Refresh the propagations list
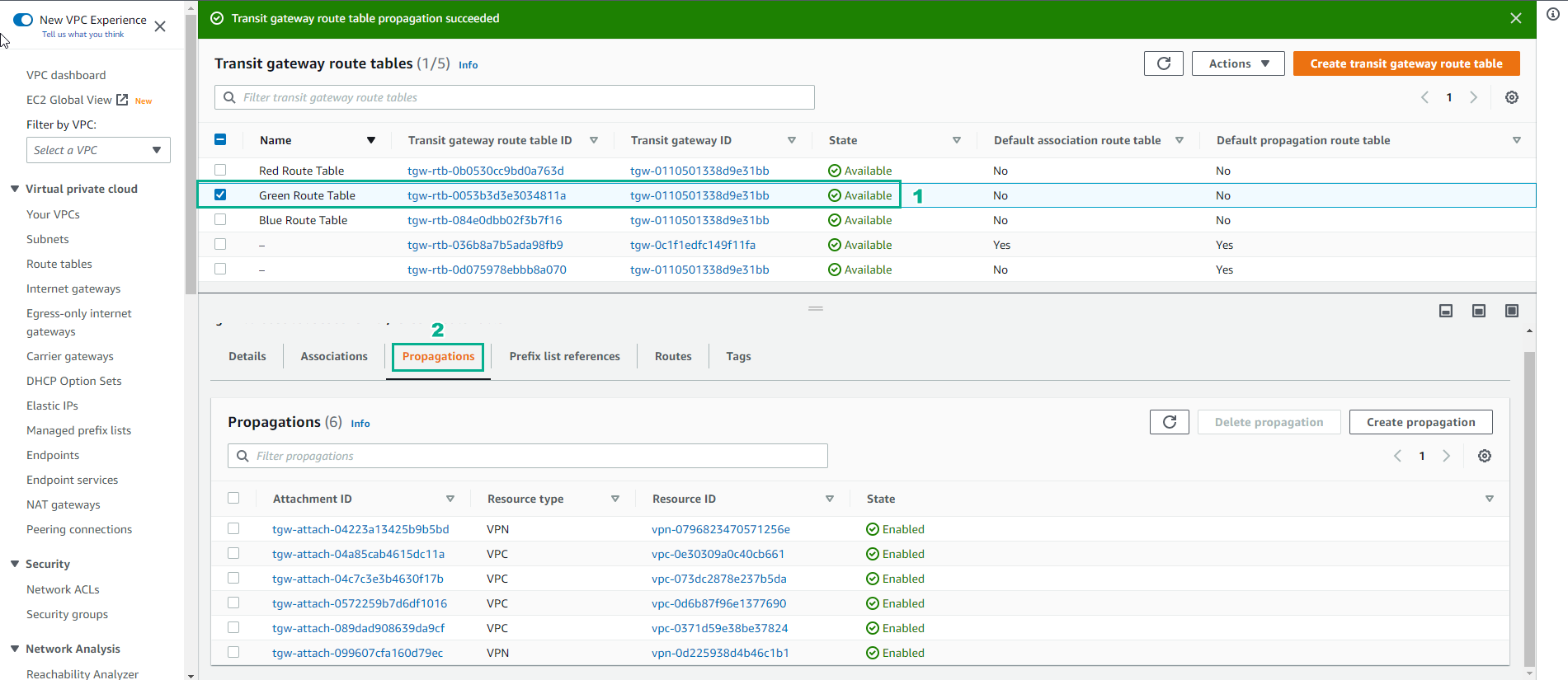This screenshot has height=680, width=1568. [1169, 422]
